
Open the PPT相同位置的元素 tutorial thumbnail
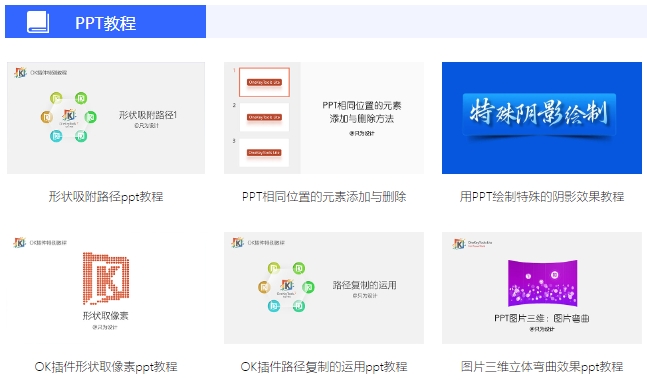324,118
